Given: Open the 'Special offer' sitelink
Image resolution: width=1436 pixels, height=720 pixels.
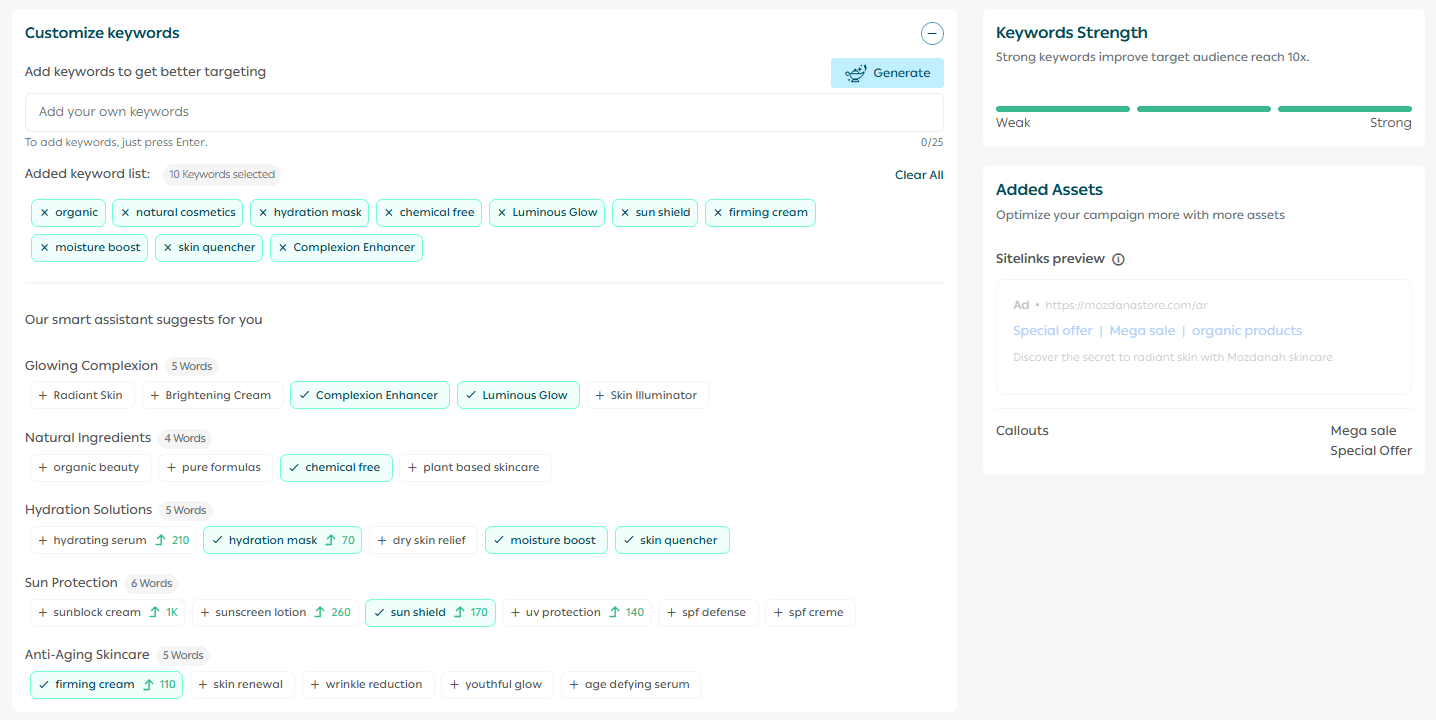Looking at the screenshot, I should pos(1052,331).
